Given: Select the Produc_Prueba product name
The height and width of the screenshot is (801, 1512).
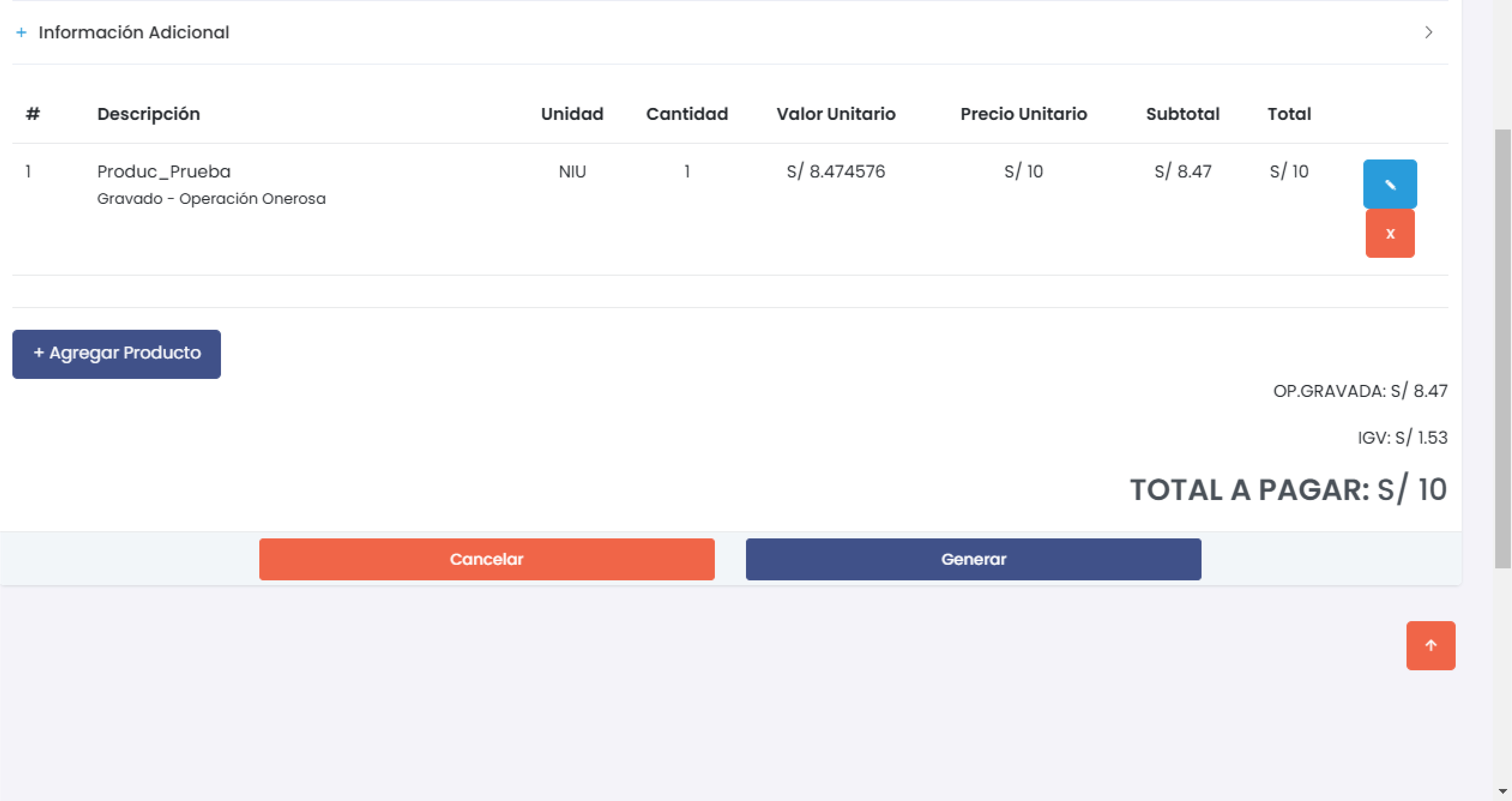Looking at the screenshot, I should coord(164,171).
